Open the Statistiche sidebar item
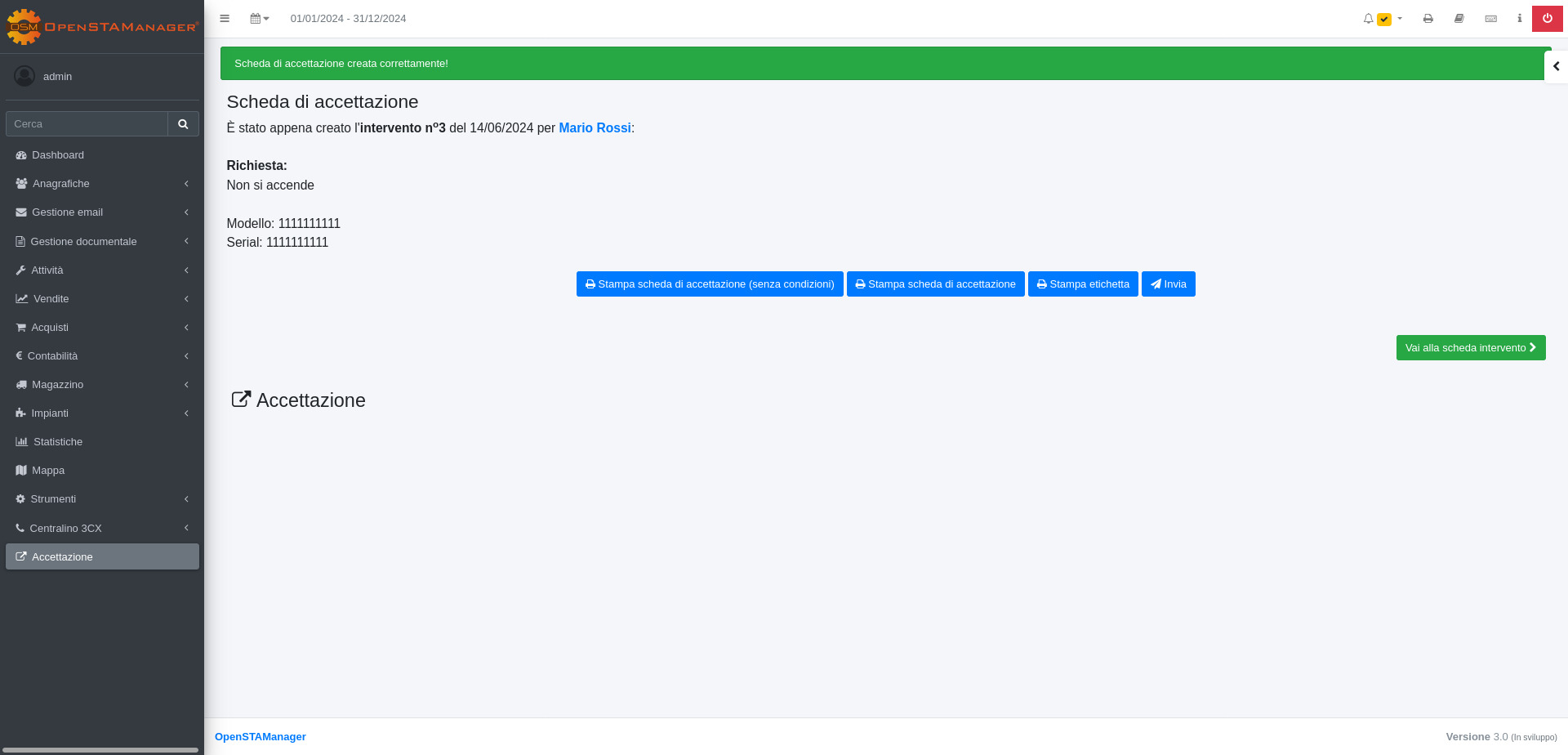This screenshot has height=755, width=1568. (58, 442)
